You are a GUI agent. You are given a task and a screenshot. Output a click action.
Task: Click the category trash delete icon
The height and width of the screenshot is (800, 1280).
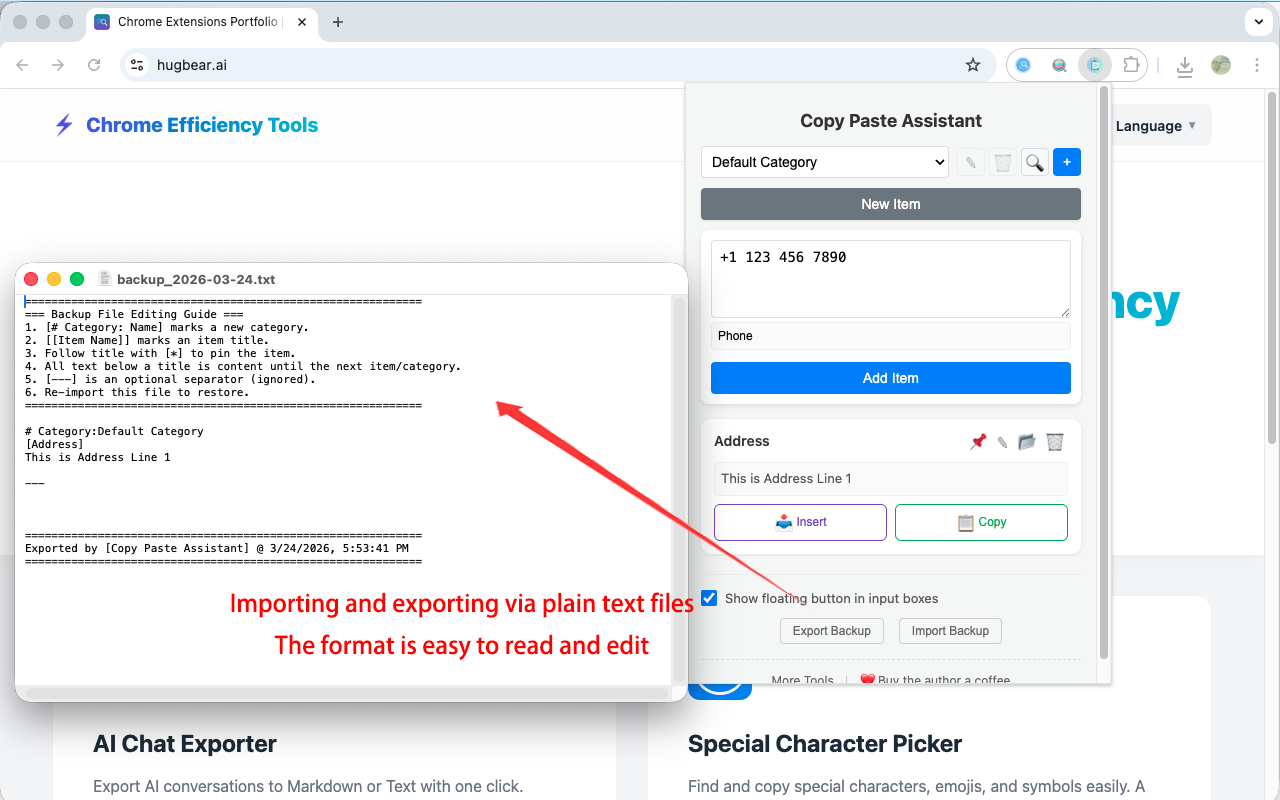[x=1003, y=162]
